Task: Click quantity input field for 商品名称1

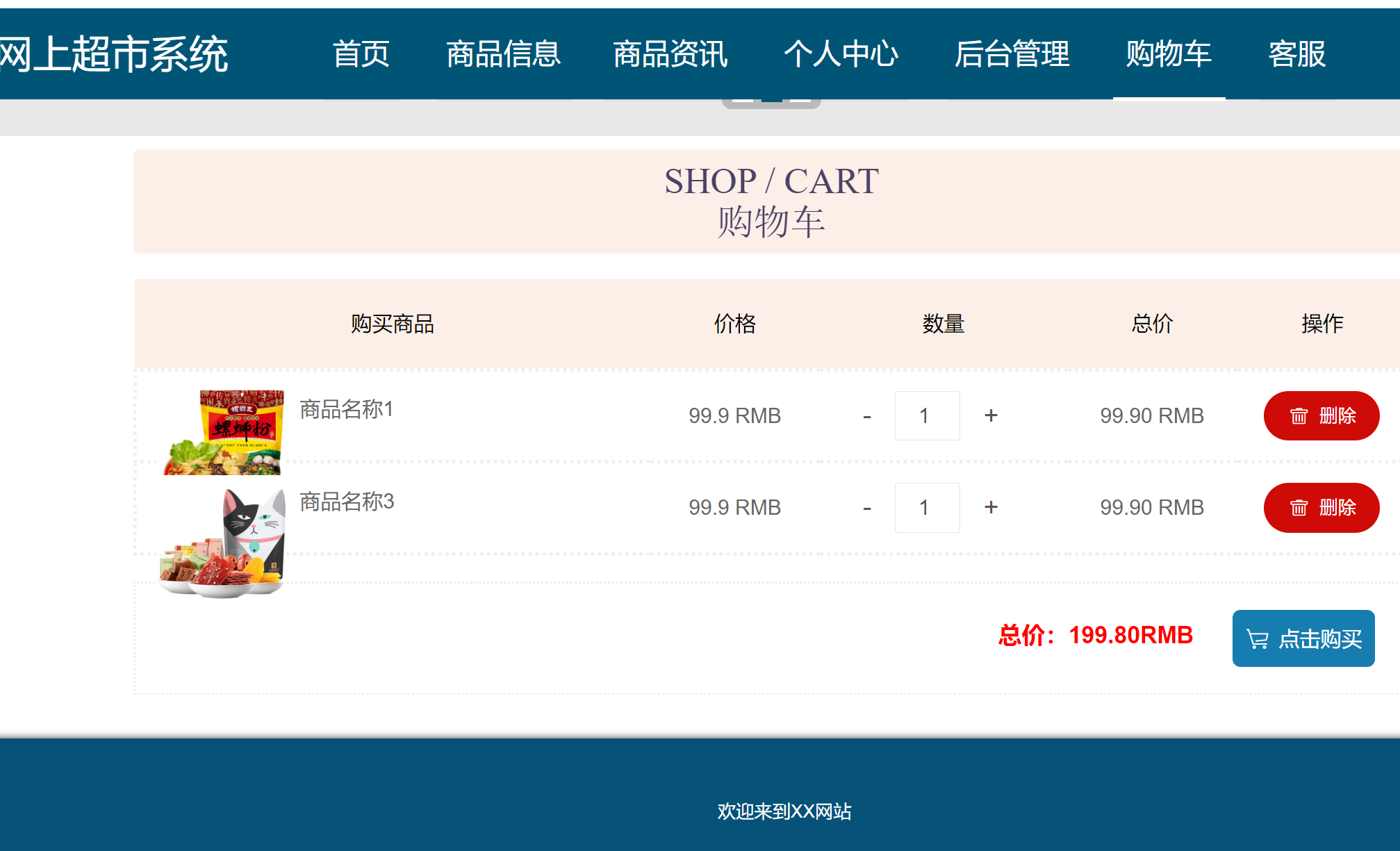Action: coord(927,415)
